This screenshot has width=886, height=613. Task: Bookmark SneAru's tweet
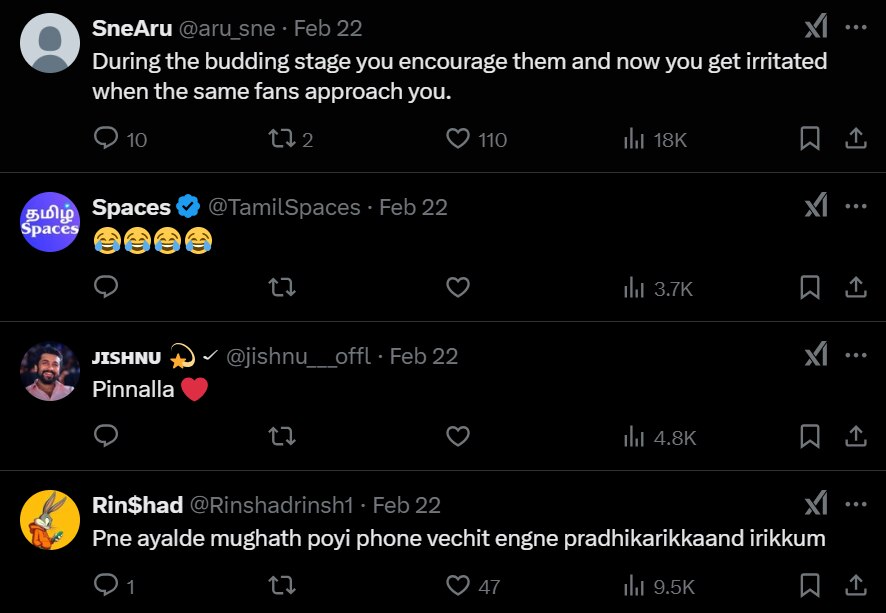point(810,139)
